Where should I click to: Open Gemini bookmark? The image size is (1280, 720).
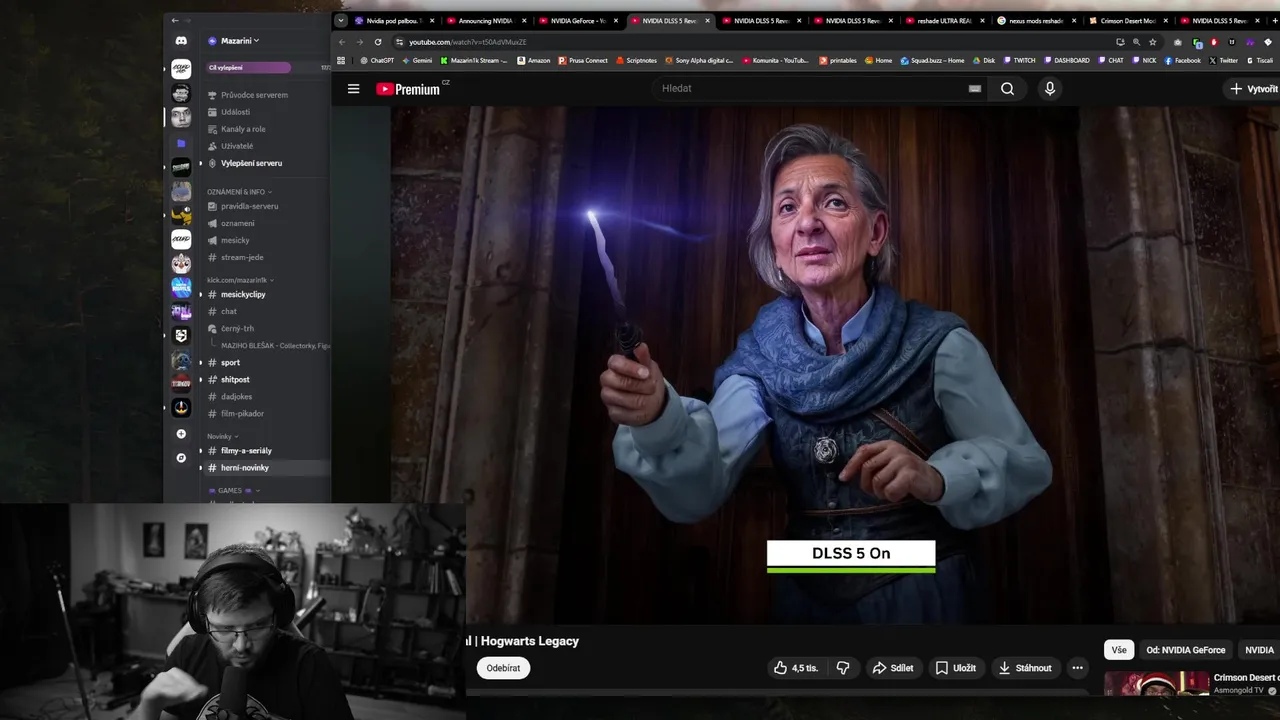[417, 60]
